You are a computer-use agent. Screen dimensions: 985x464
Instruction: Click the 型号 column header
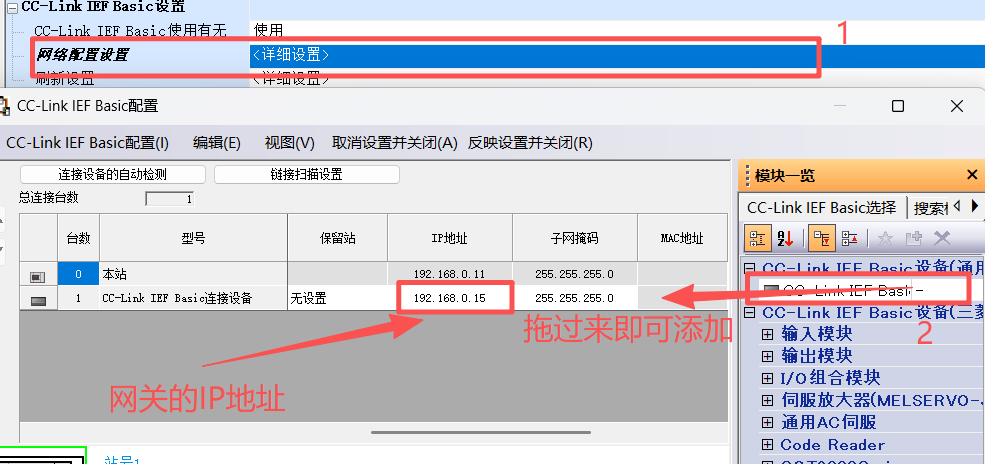click(x=193, y=238)
